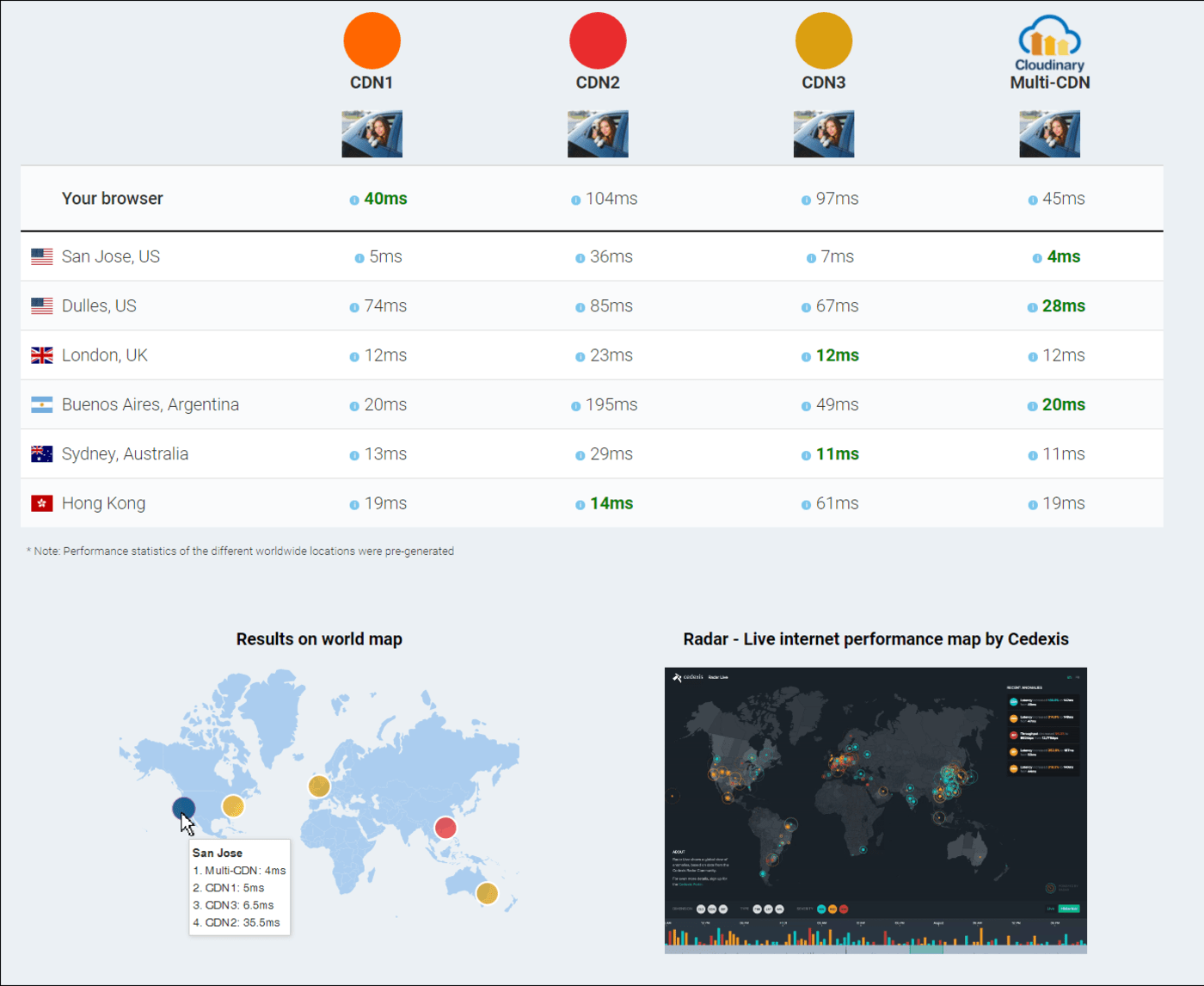This screenshot has width=1204, height=986.
Task: Click the 'Buenos Aires, Argentina' label
Action: click(150, 404)
